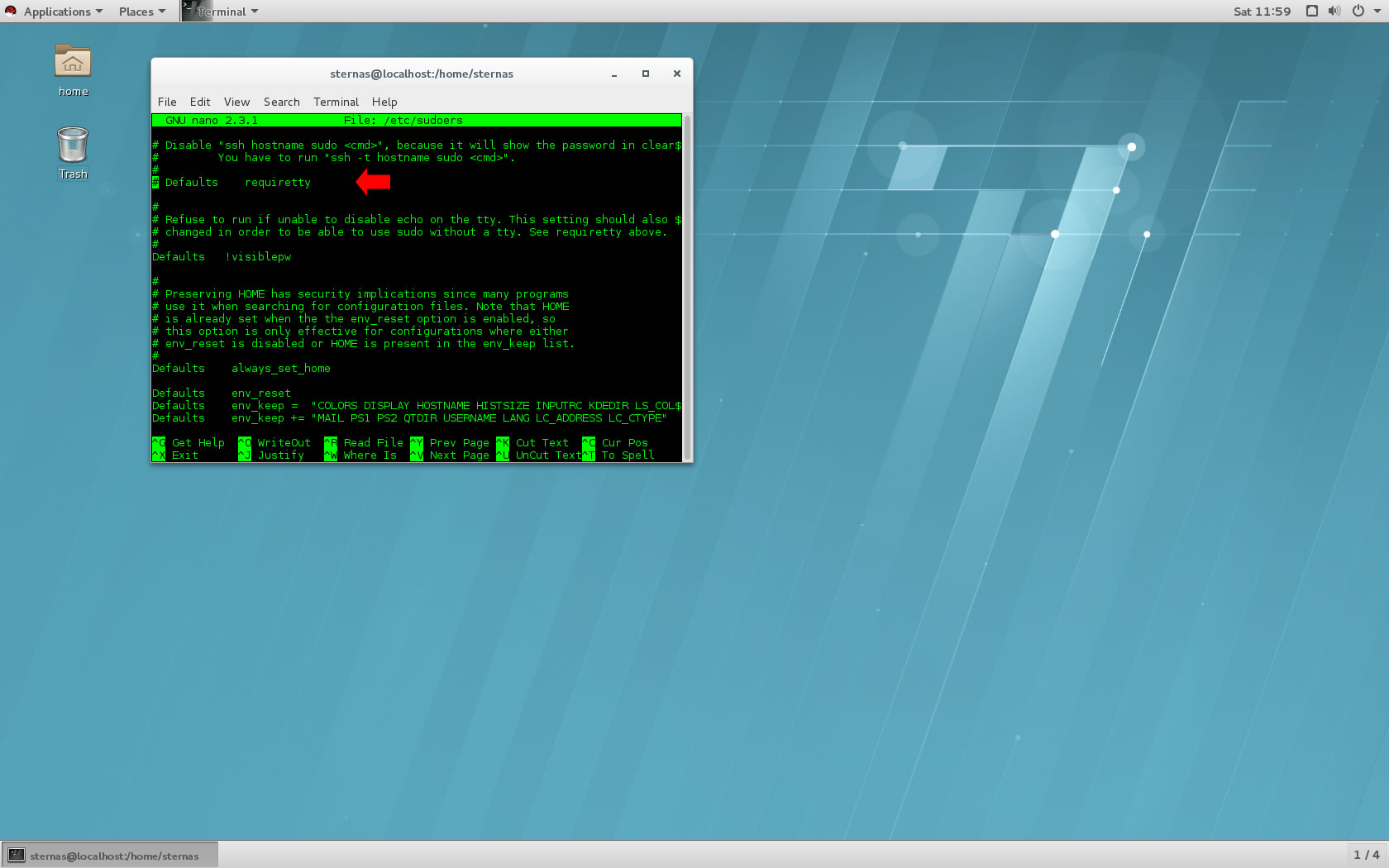Click the 'You have to run "ssh -t' line
Screen dimensions: 1389x868
point(334,157)
